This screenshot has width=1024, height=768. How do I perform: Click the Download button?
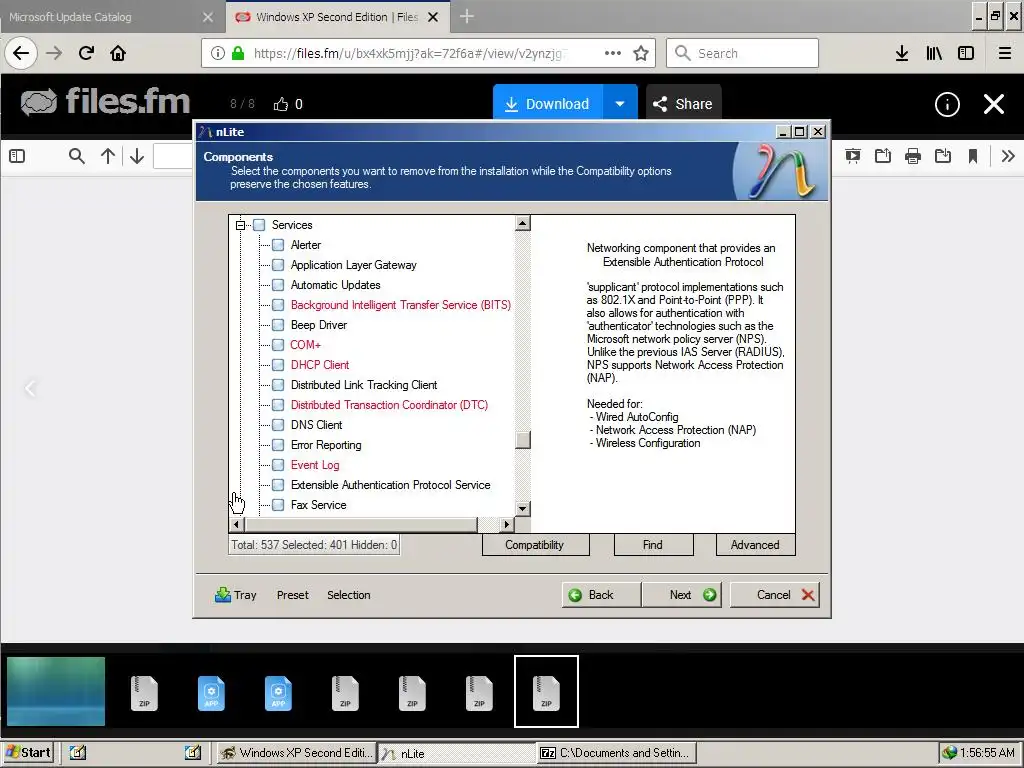(x=548, y=103)
